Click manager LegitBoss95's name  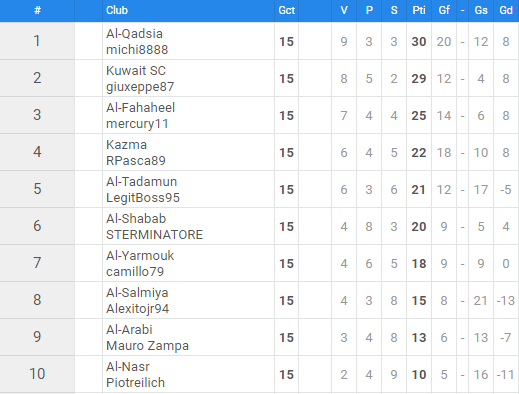(143, 198)
